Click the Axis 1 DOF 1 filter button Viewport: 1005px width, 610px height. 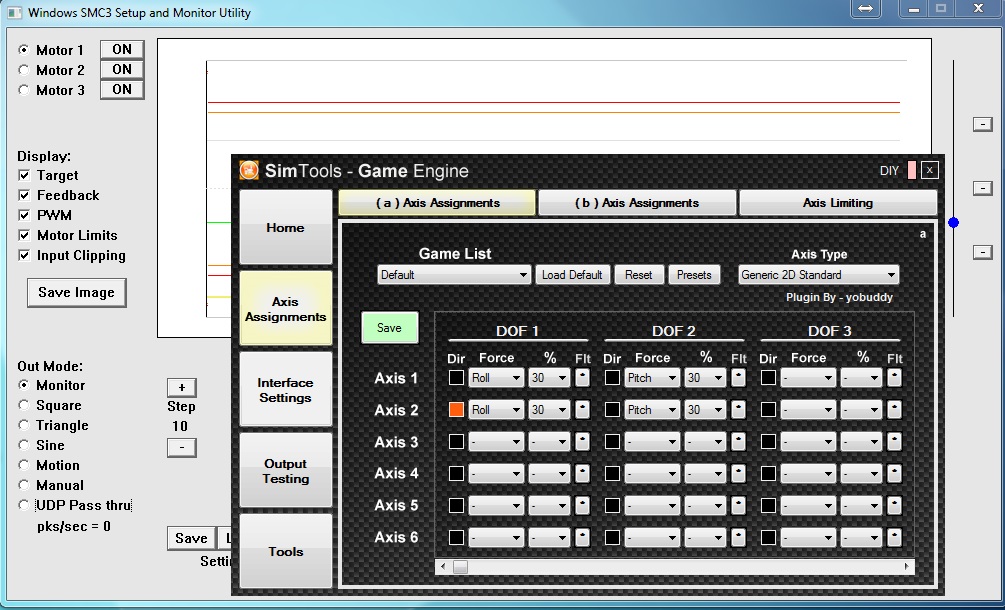(583, 377)
